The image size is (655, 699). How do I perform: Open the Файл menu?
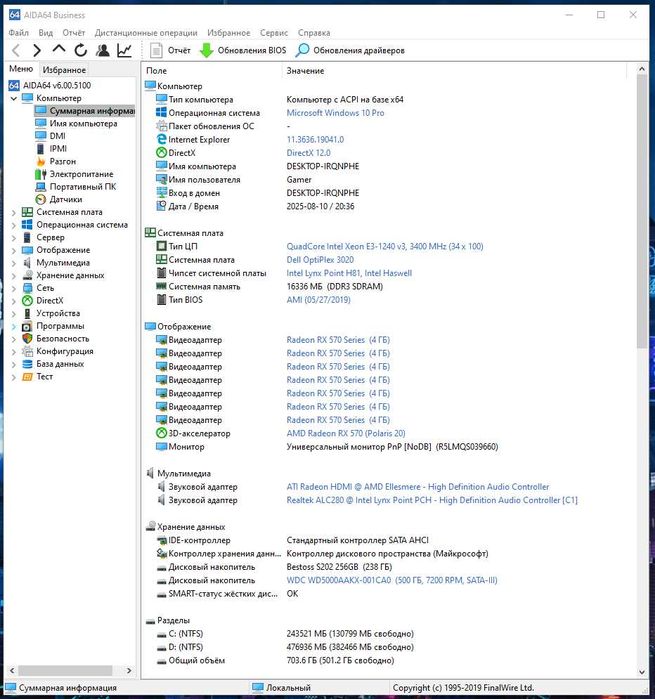(x=19, y=33)
